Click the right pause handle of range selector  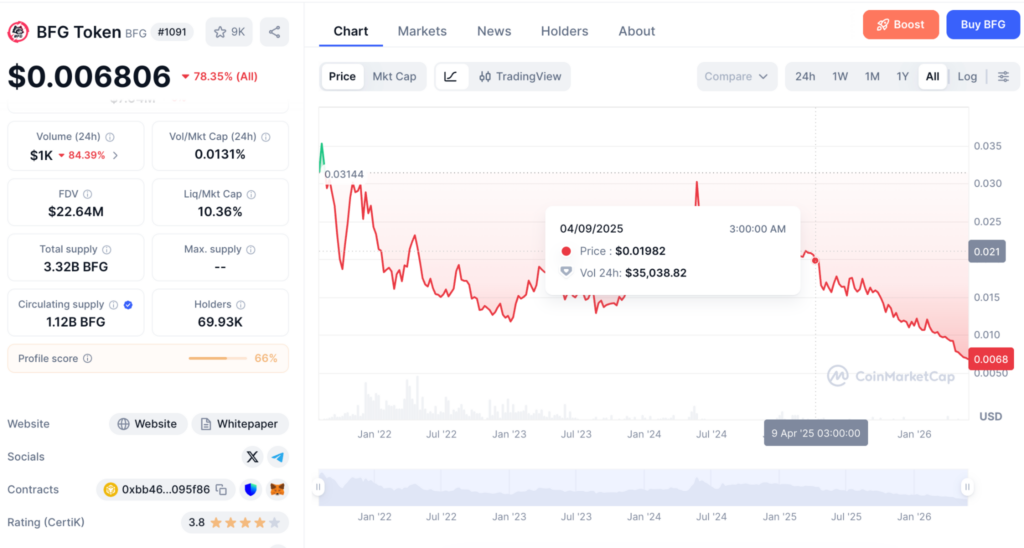[967, 487]
